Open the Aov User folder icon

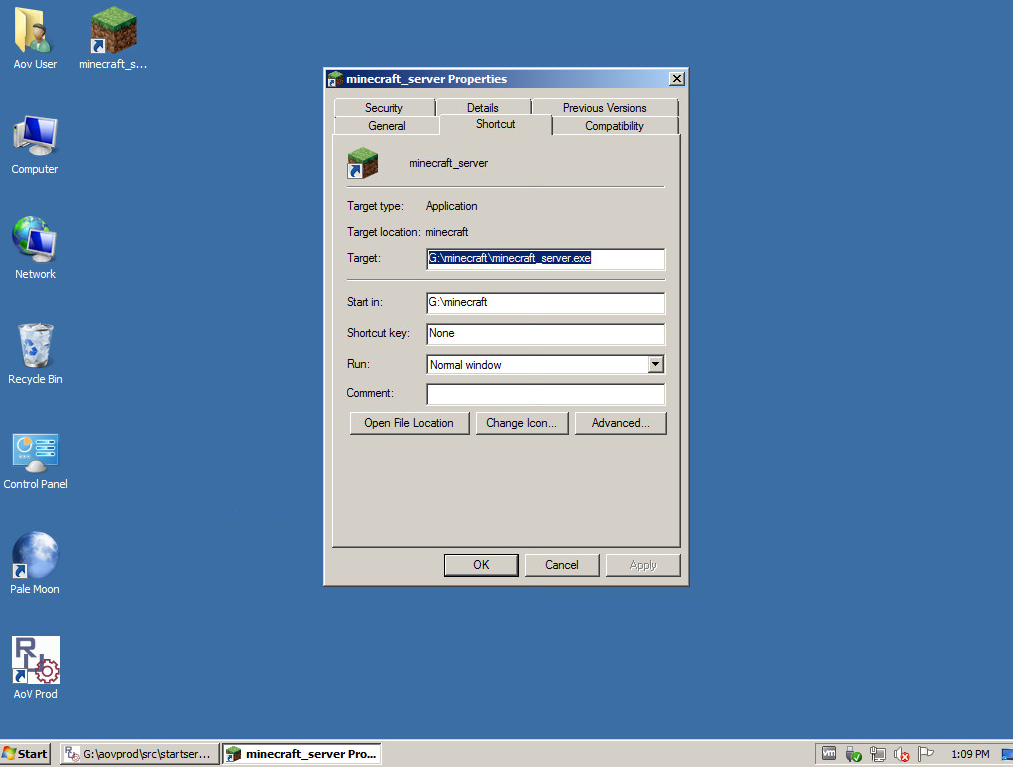35,37
